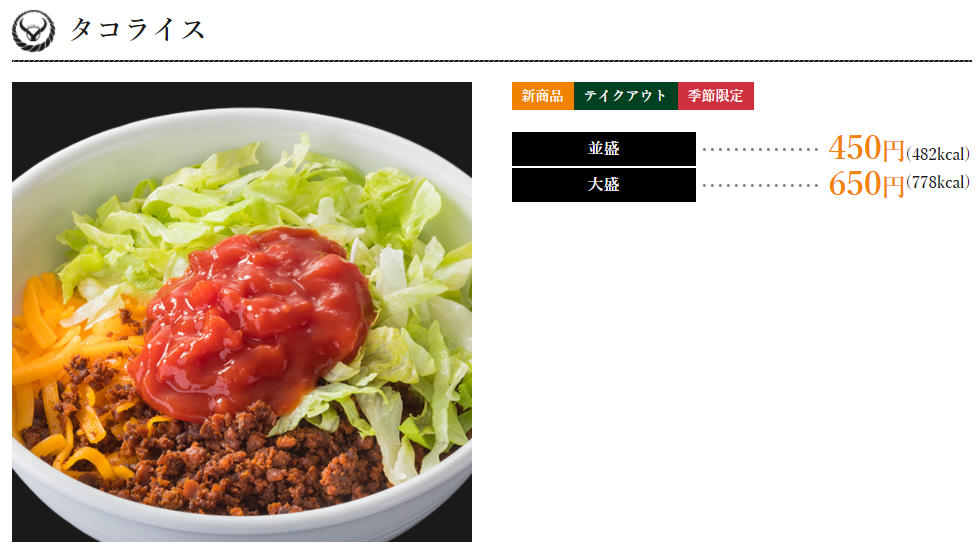This screenshot has height=545, width=977.
Task: Click the 450円 price
Action: [866, 148]
